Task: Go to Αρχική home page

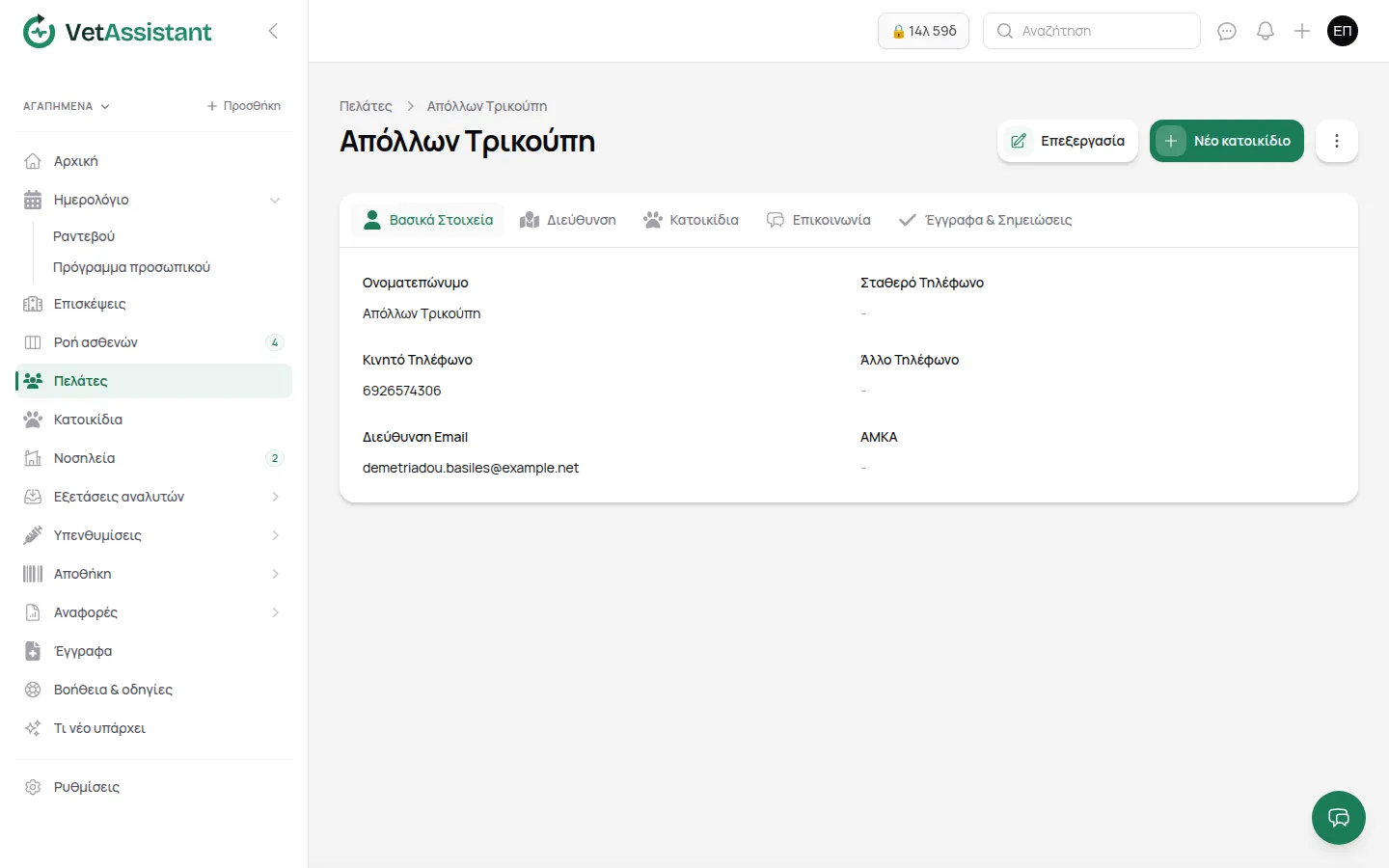Action: pos(154,161)
